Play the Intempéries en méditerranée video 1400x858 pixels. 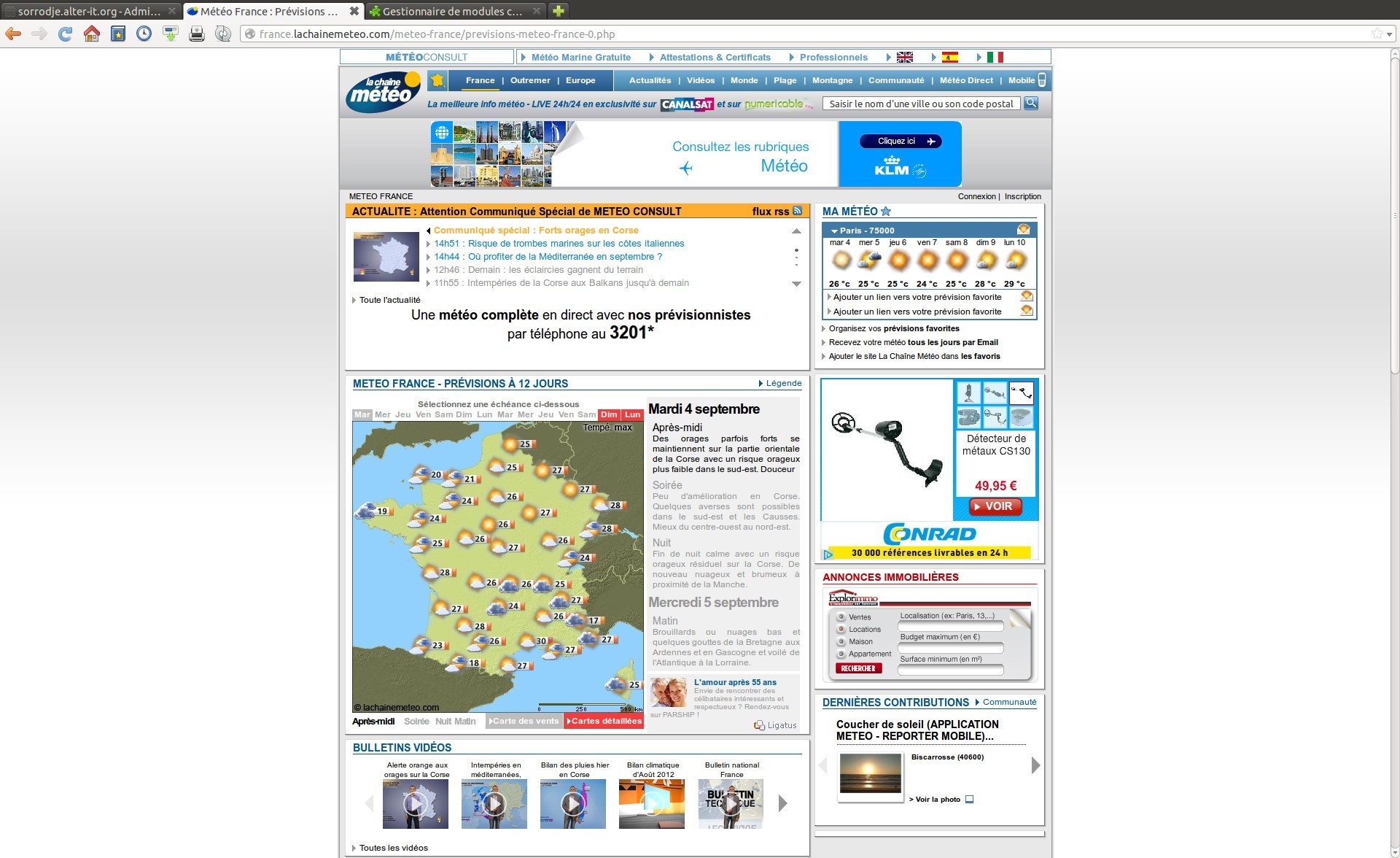tap(494, 804)
